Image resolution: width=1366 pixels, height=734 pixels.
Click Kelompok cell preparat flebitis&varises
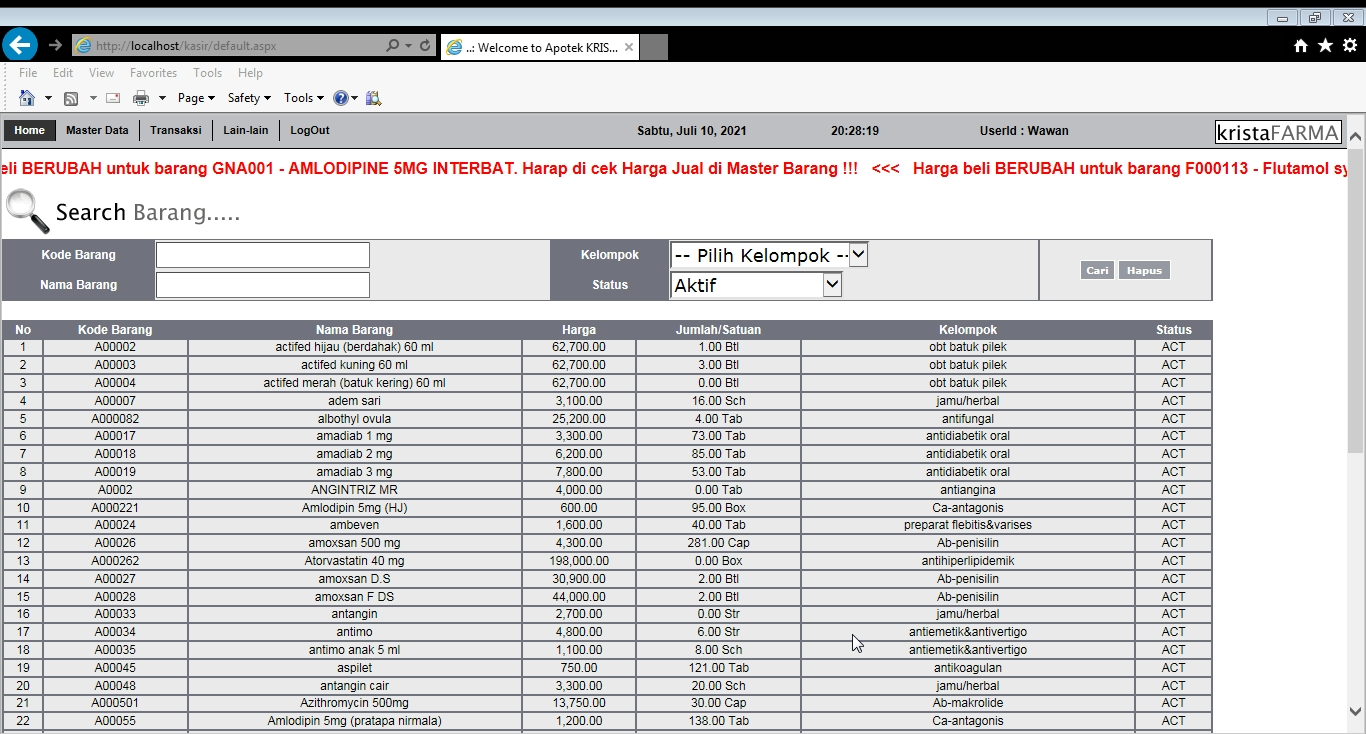tap(968, 525)
